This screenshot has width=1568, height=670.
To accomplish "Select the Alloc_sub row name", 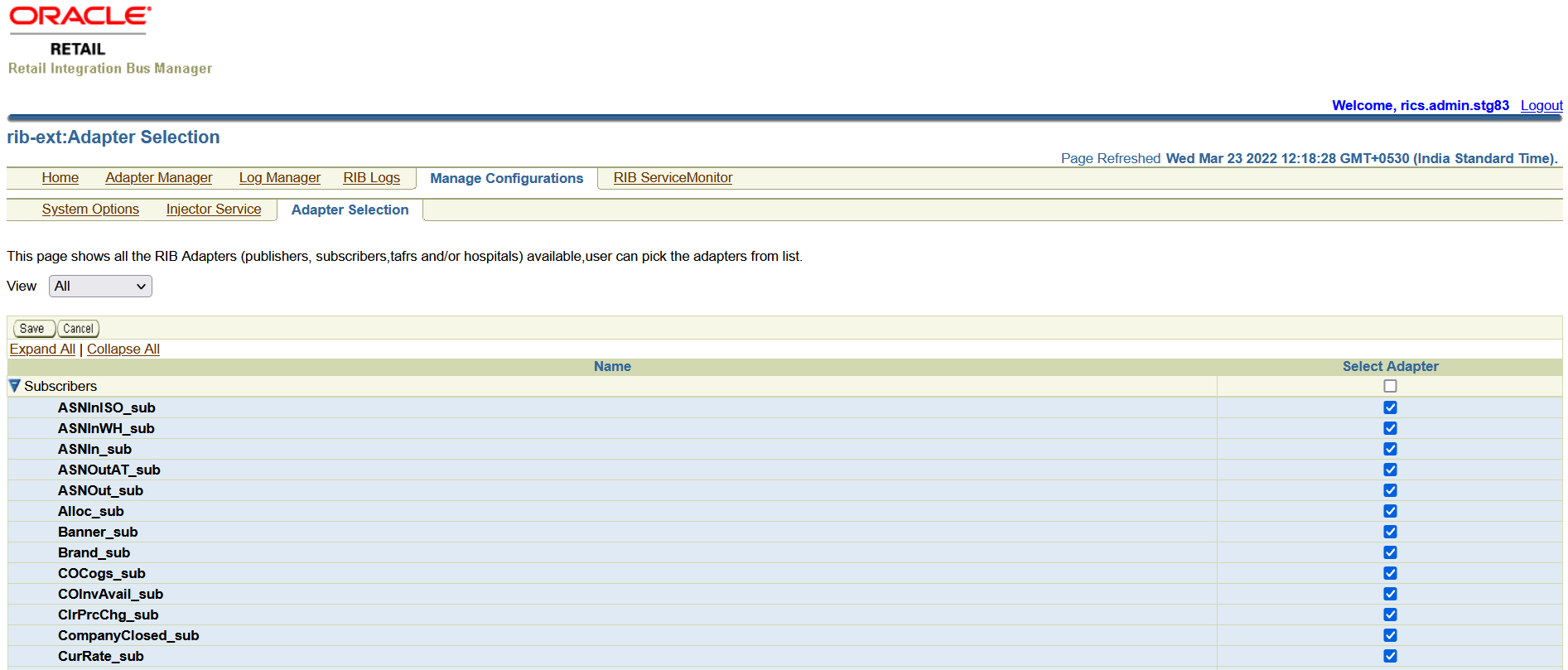I will click(91, 511).
